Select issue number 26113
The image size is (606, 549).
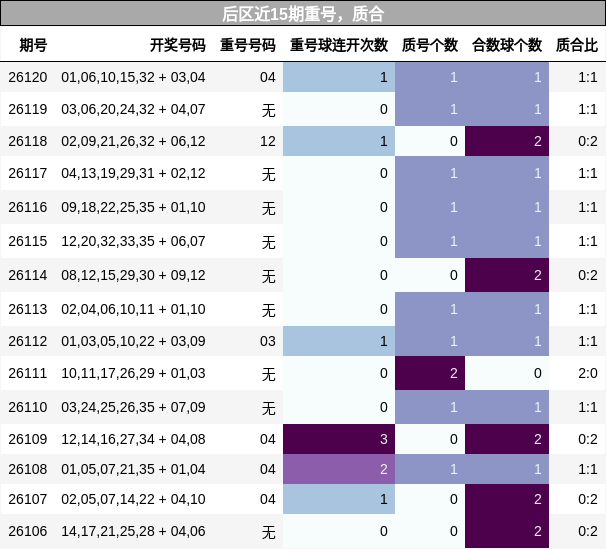point(28,309)
